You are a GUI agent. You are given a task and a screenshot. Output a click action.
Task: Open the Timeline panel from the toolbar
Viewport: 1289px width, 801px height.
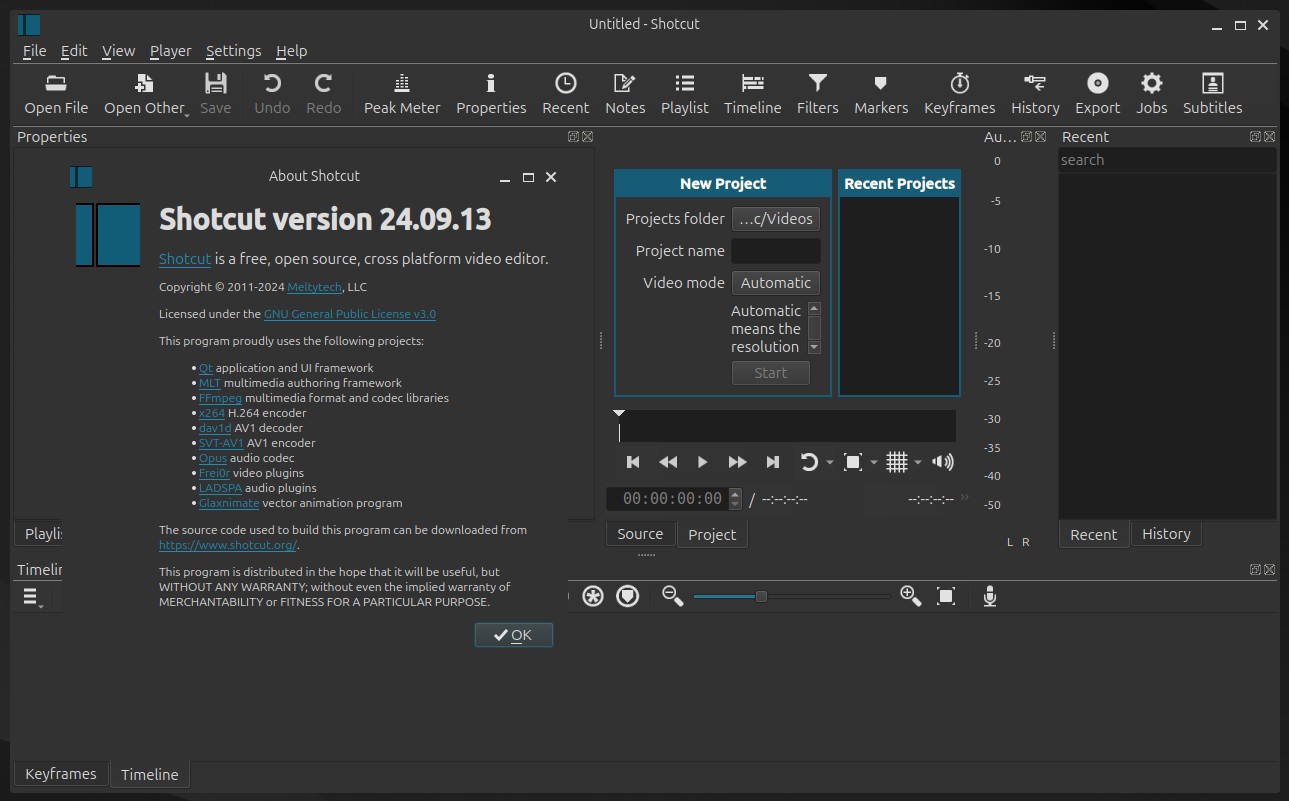(x=753, y=94)
